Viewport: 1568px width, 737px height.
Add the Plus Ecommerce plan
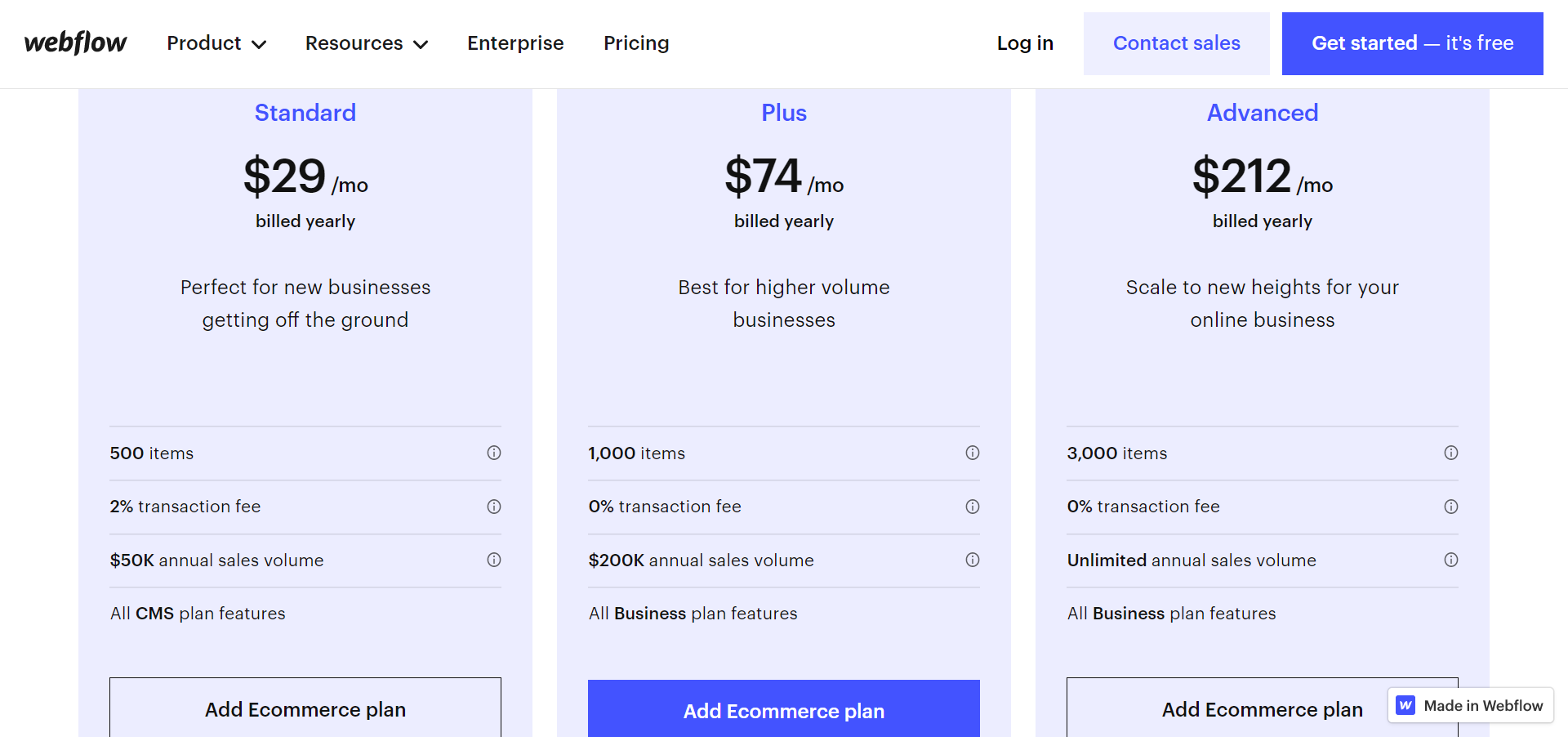click(783, 710)
